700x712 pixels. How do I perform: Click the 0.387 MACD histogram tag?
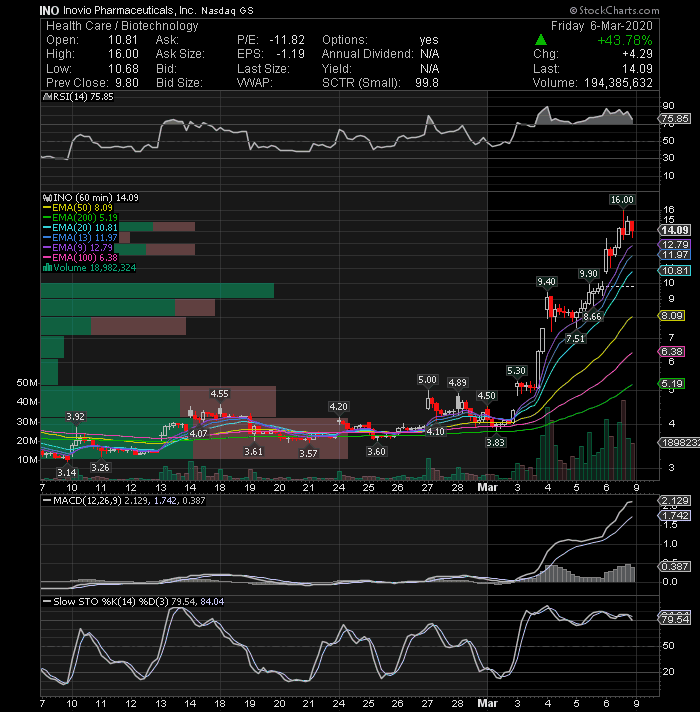click(675, 566)
